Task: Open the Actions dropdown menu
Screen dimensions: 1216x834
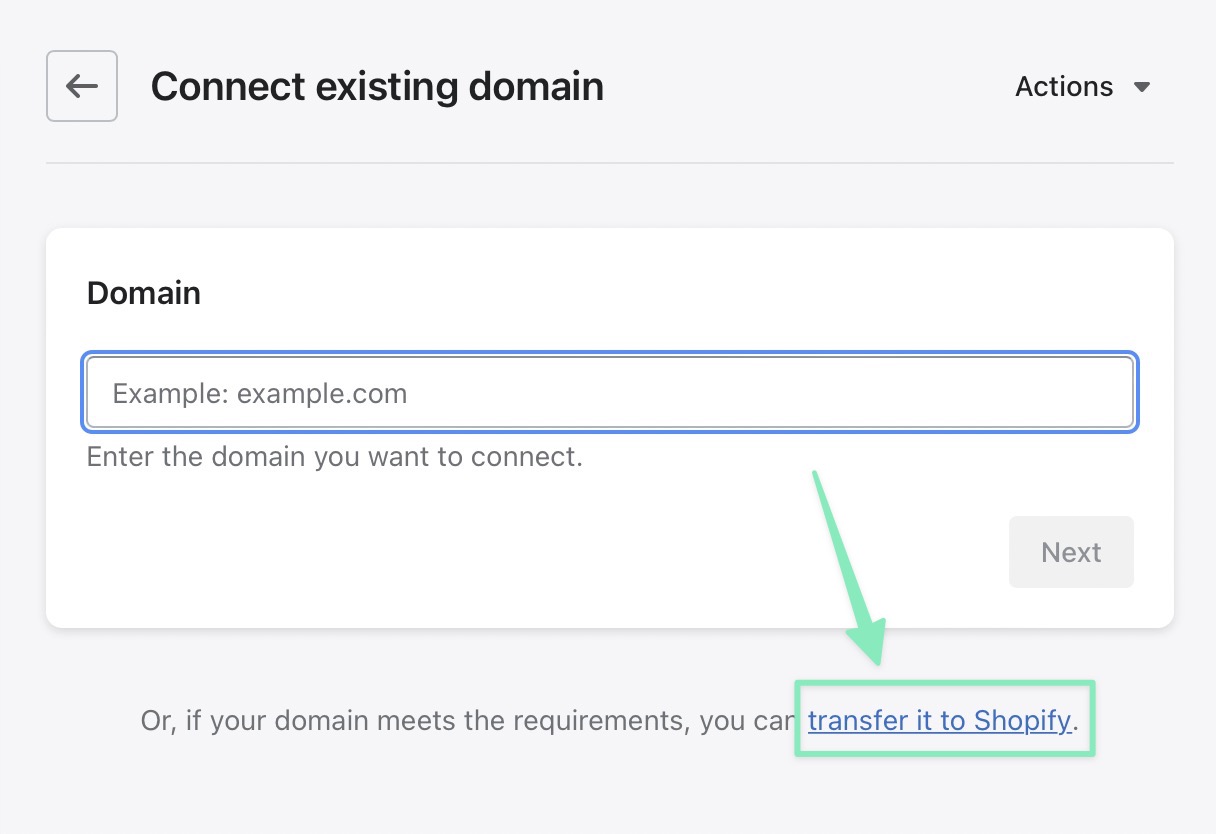Action: click(1064, 87)
